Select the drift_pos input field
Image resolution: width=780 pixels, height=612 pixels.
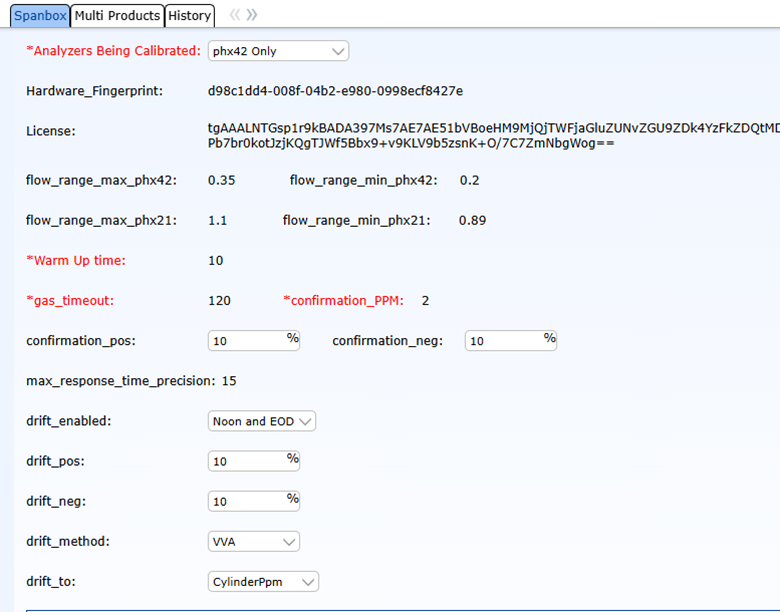coord(247,461)
